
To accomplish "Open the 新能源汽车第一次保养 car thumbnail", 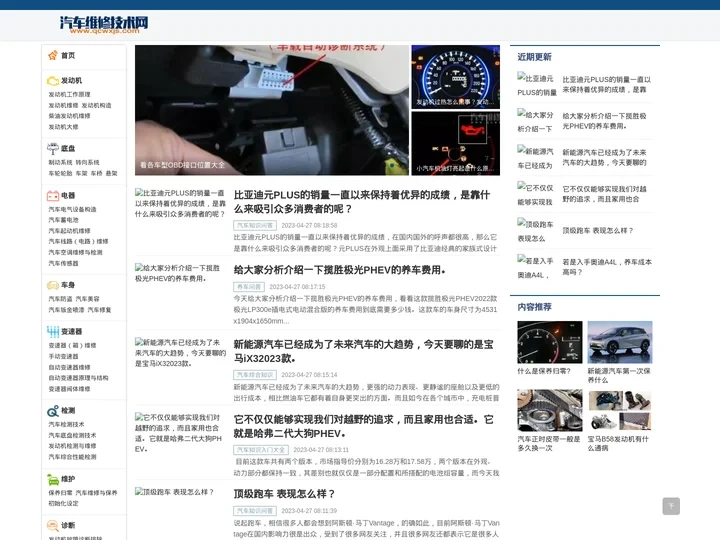I will coord(620,342).
